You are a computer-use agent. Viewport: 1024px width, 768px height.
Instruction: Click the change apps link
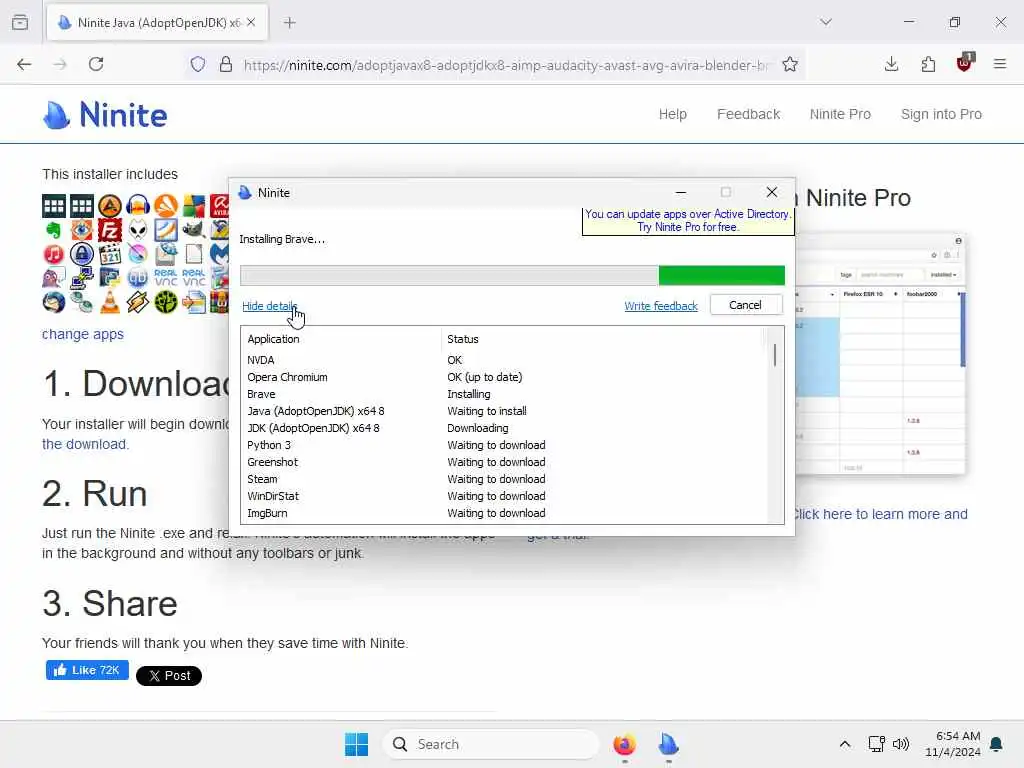tap(82, 334)
